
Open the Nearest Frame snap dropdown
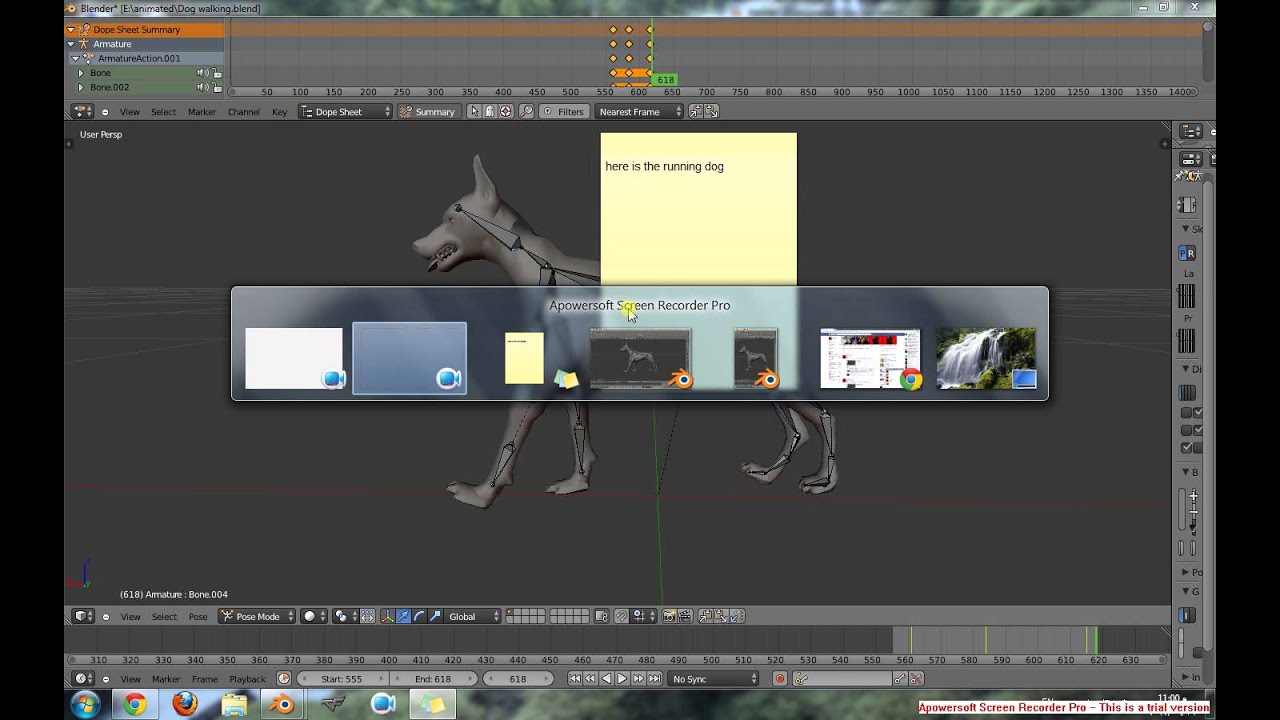pyautogui.click(x=639, y=112)
